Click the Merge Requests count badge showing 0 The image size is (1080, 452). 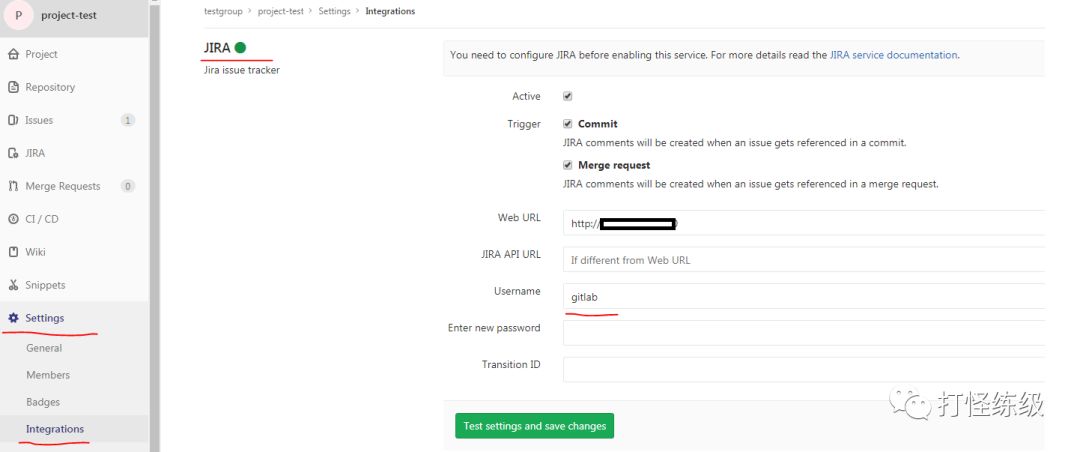coord(127,186)
